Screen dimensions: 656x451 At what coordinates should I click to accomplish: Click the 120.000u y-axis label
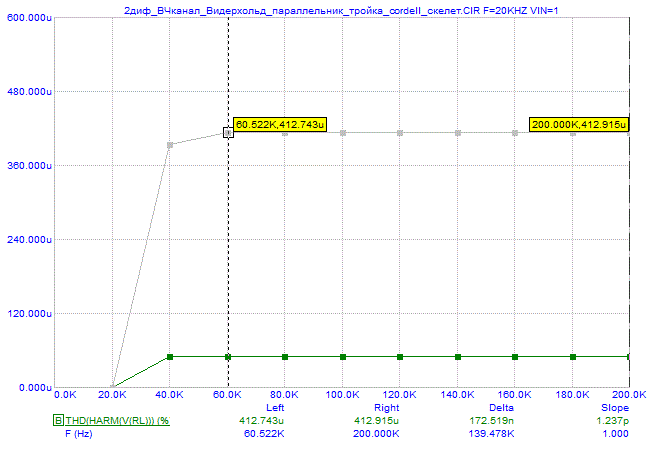29,314
